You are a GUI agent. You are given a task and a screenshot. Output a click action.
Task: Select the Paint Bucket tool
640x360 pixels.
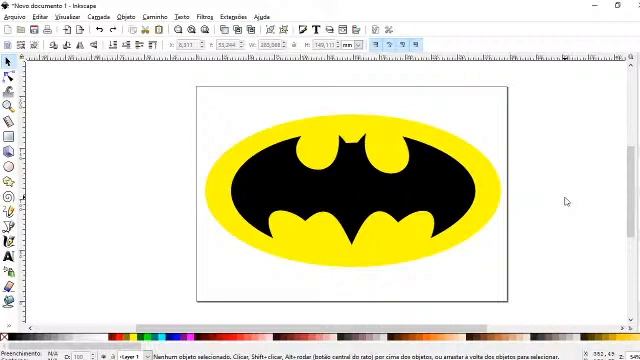tap(8, 301)
